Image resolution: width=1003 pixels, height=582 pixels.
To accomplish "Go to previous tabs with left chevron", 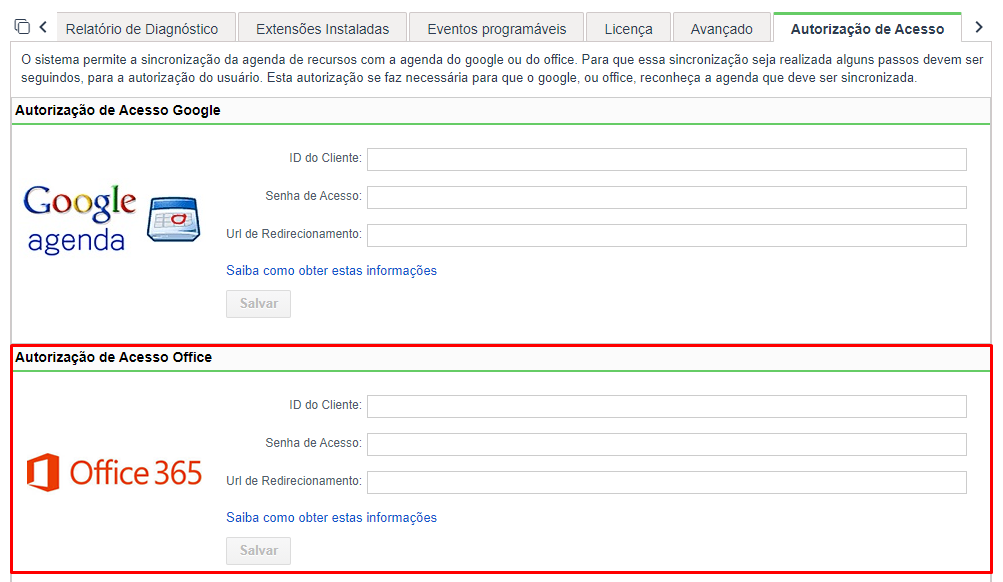I will (43, 27).
